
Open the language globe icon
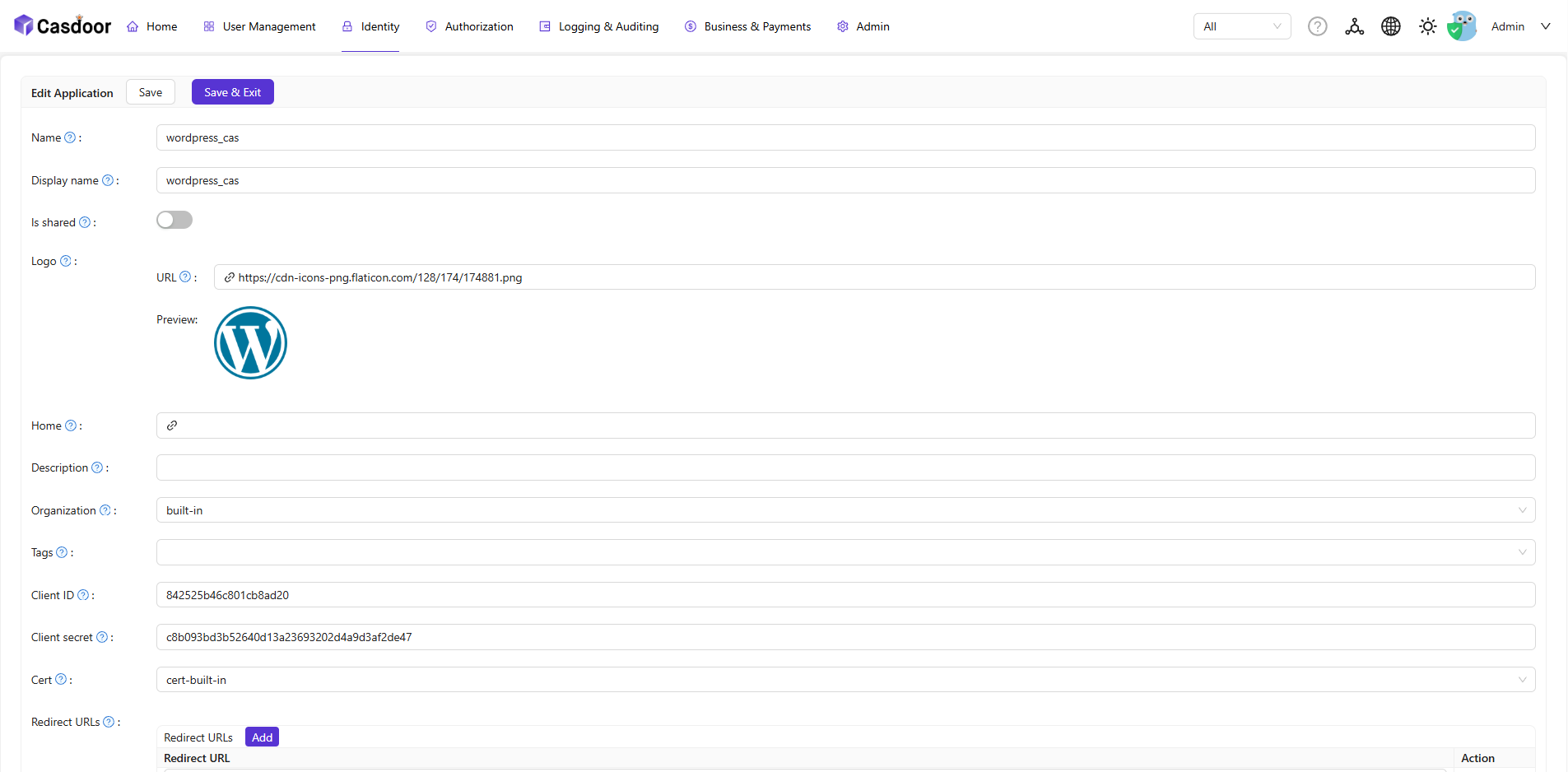(x=1390, y=26)
